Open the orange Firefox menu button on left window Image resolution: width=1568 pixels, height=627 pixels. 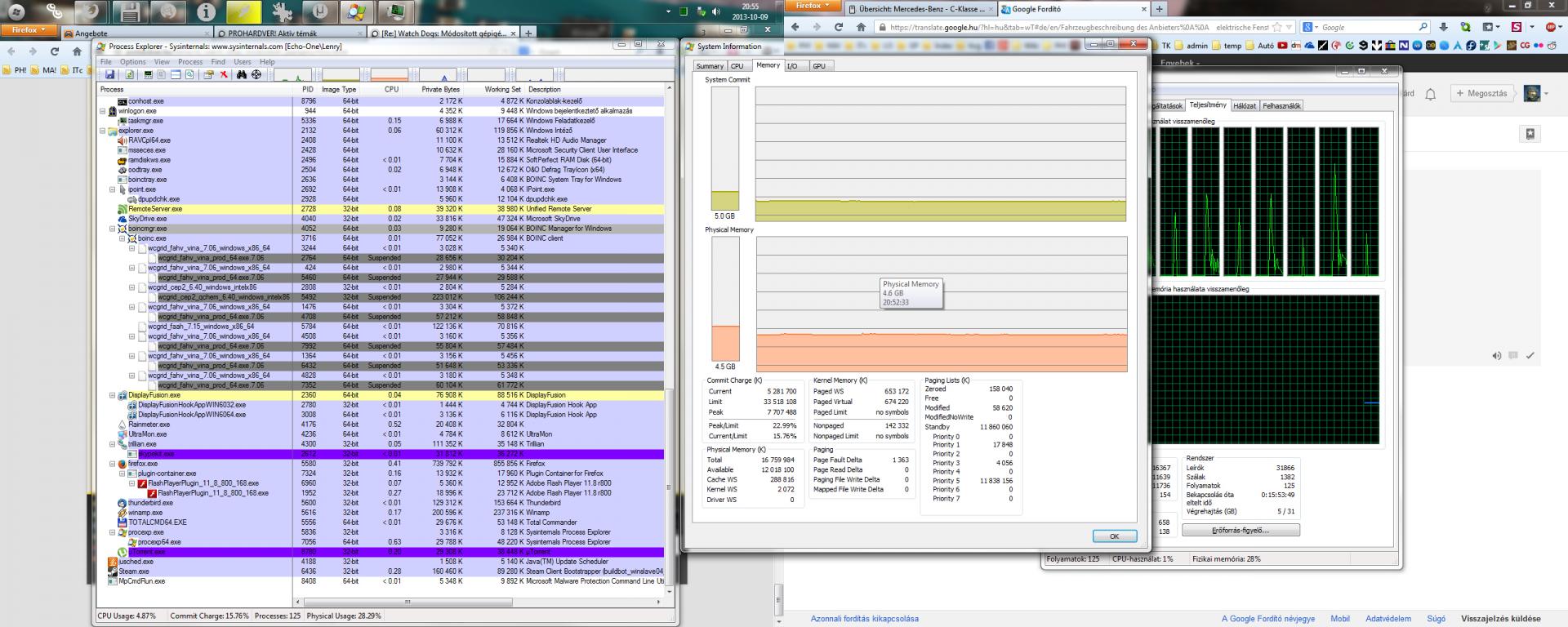tap(29, 30)
